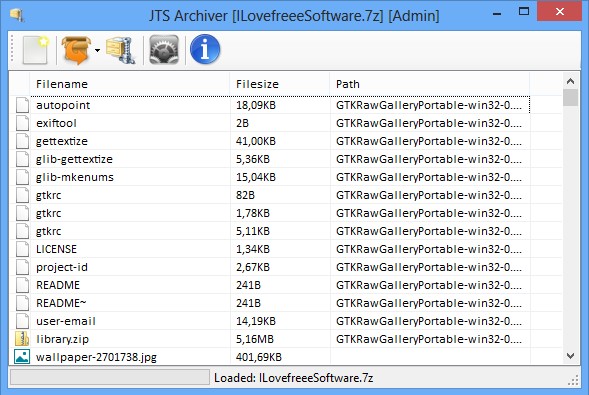The height and width of the screenshot is (395, 589).
Task: Select the gtkrc file sized 82B
Action: pos(48,195)
